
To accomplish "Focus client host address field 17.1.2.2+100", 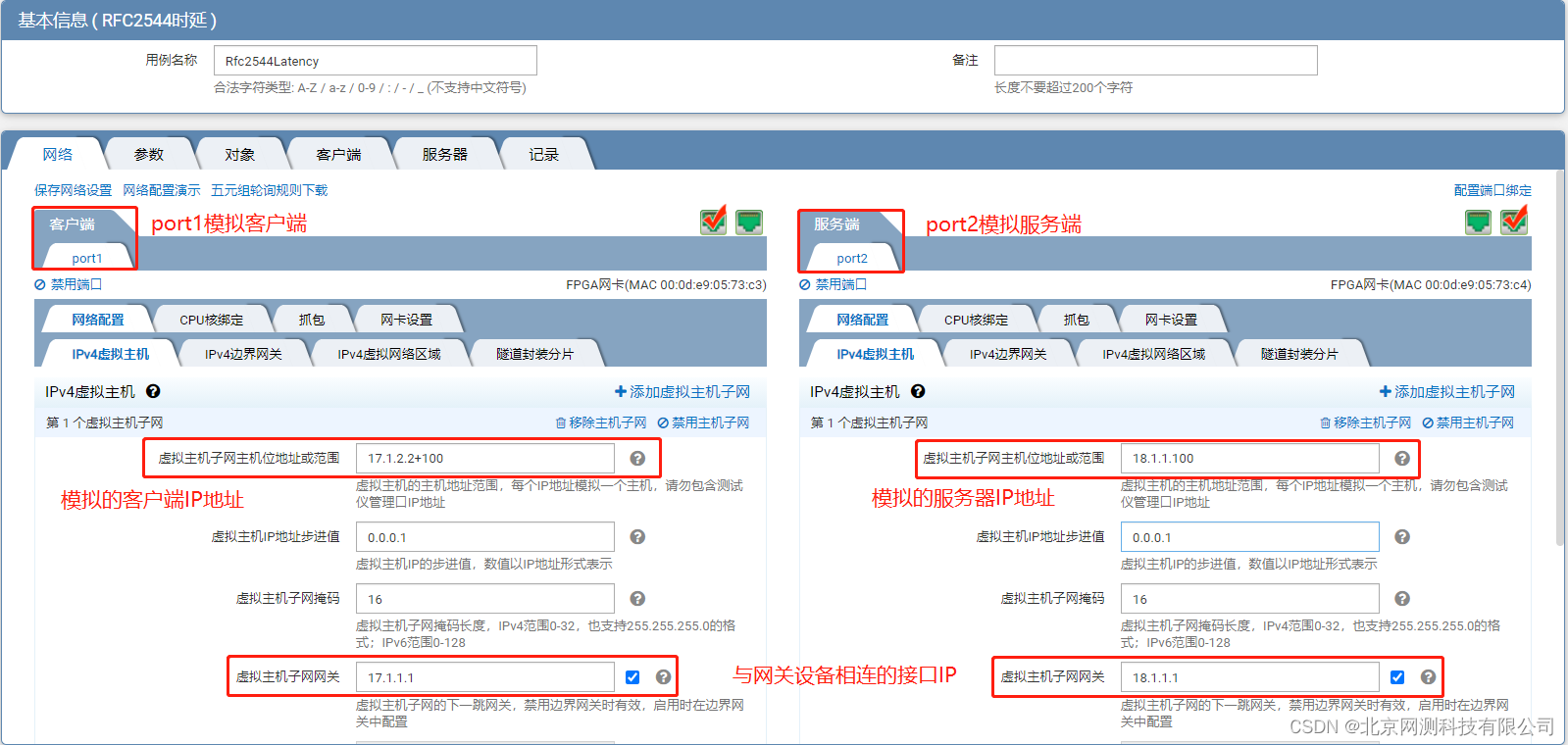I will coord(485,458).
